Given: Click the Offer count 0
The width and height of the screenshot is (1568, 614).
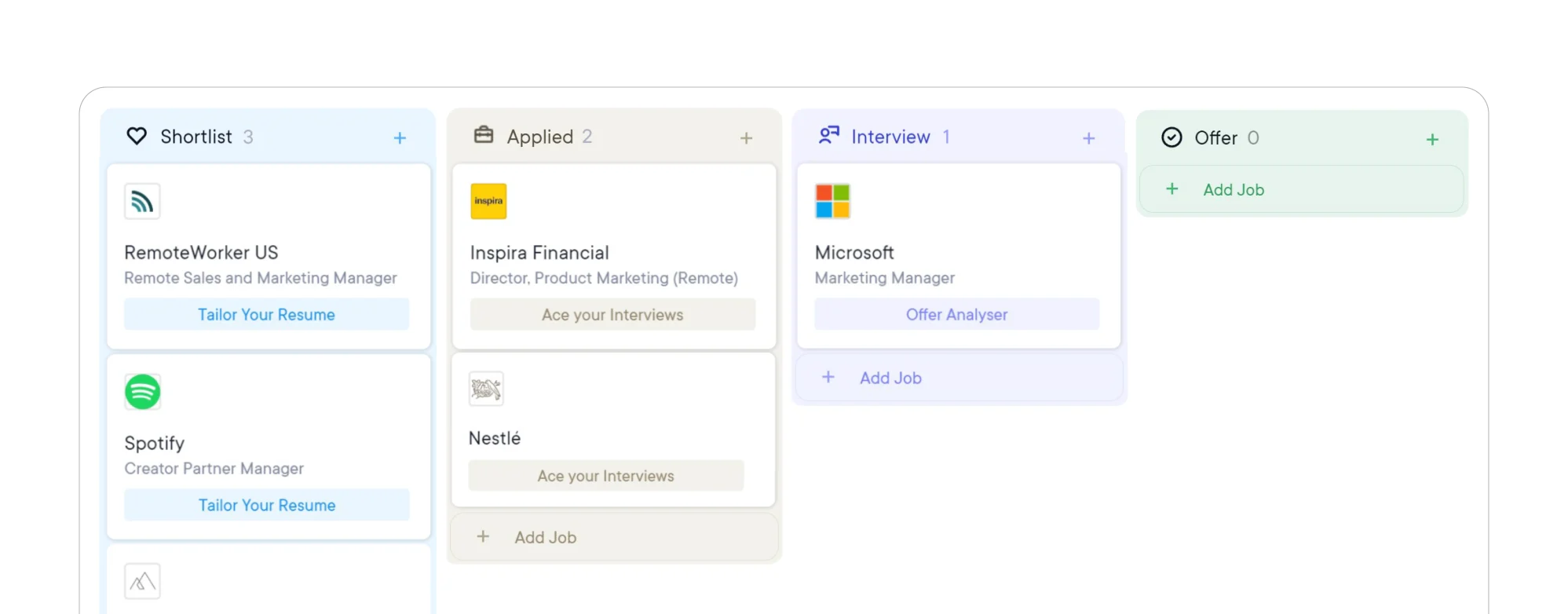Looking at the screenshot, I should [x=1253, y=138].
